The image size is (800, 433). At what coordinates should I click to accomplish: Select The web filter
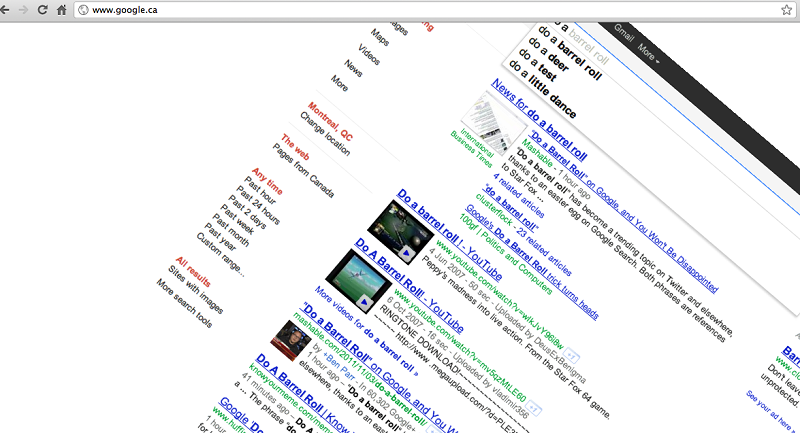click(295, 147)
